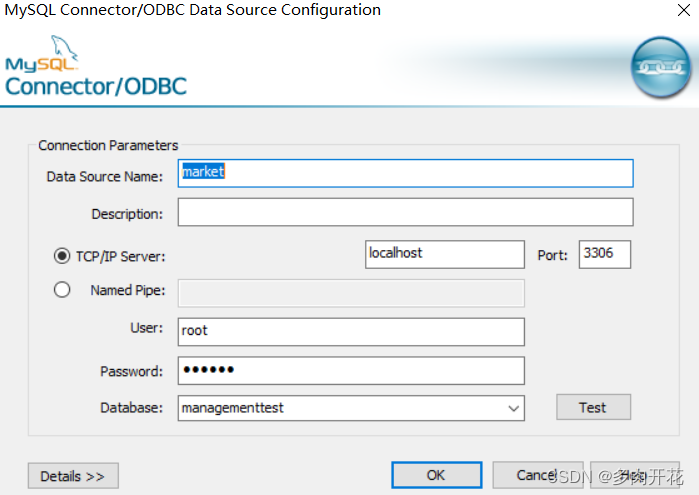Click the Port label text

552,255
